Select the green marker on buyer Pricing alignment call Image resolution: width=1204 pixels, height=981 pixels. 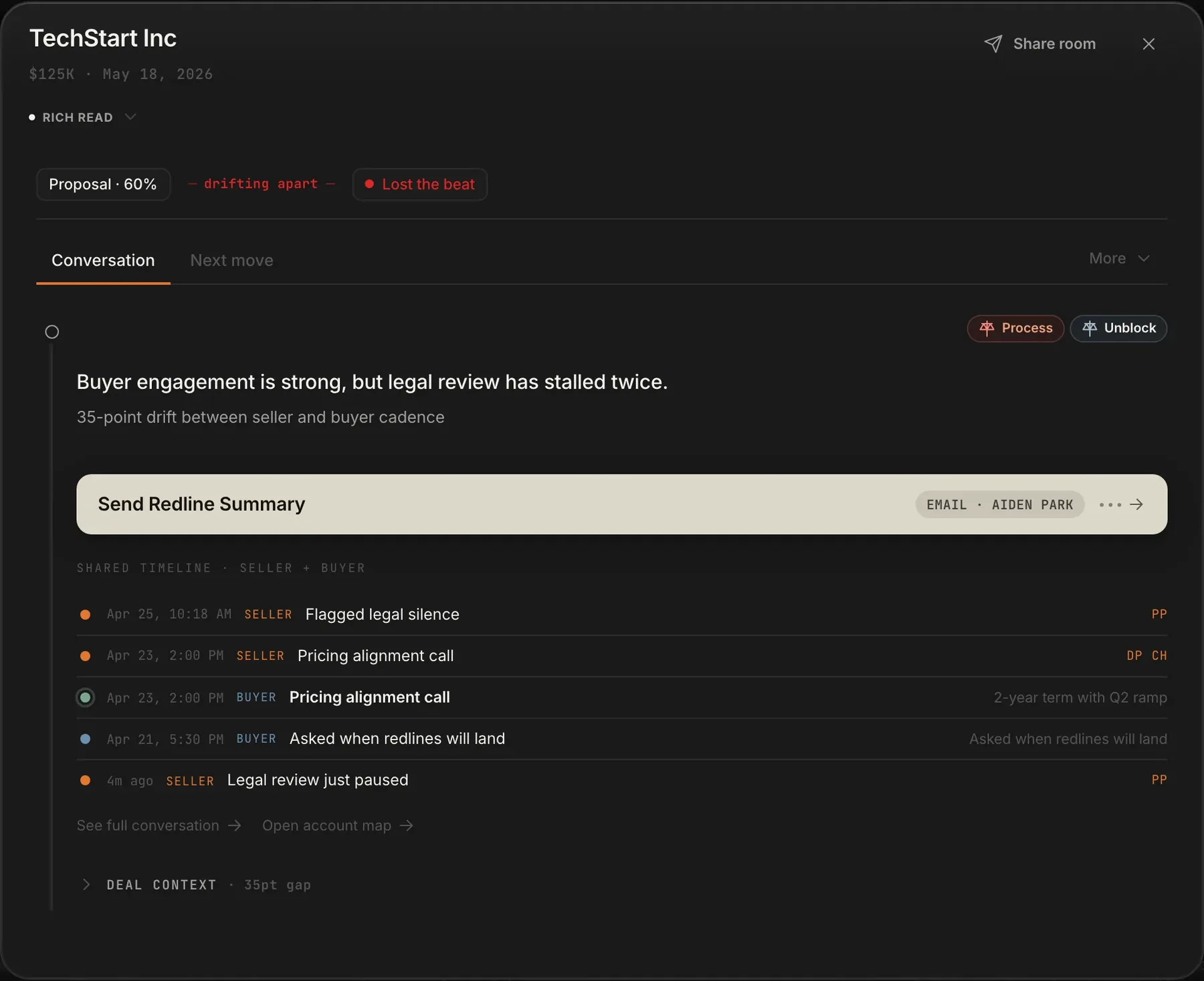click(x=86, y=698)
